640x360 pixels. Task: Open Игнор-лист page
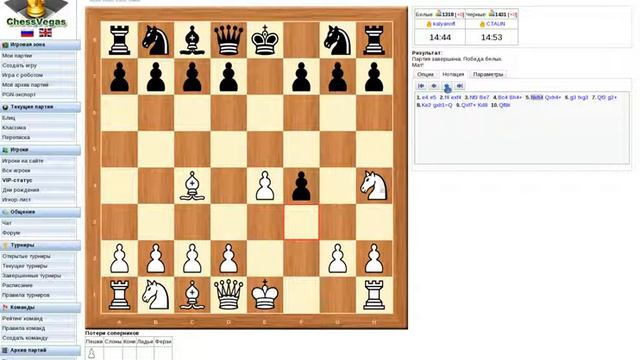coord(16,200)
